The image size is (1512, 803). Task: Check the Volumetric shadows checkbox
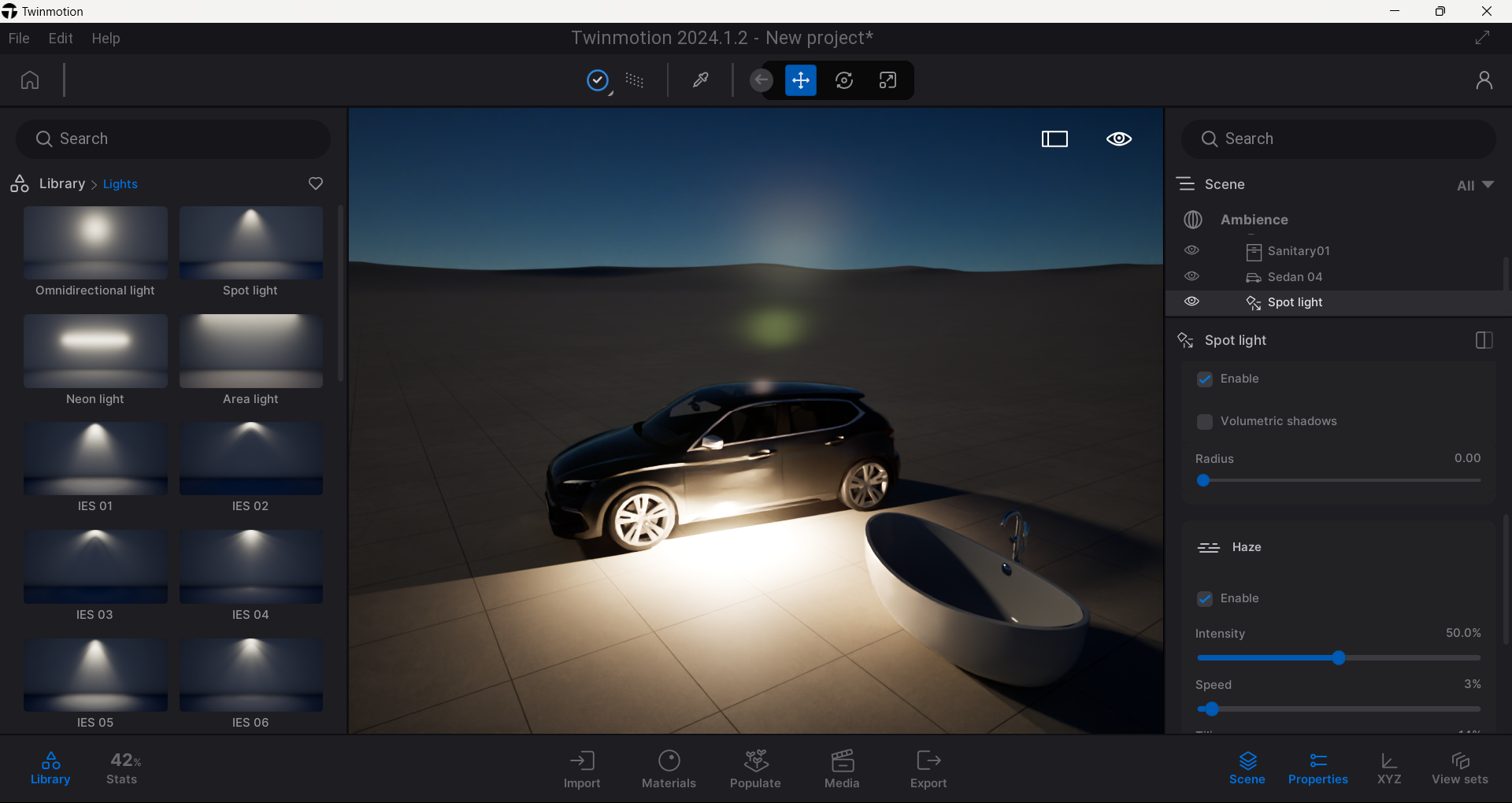1205,422
